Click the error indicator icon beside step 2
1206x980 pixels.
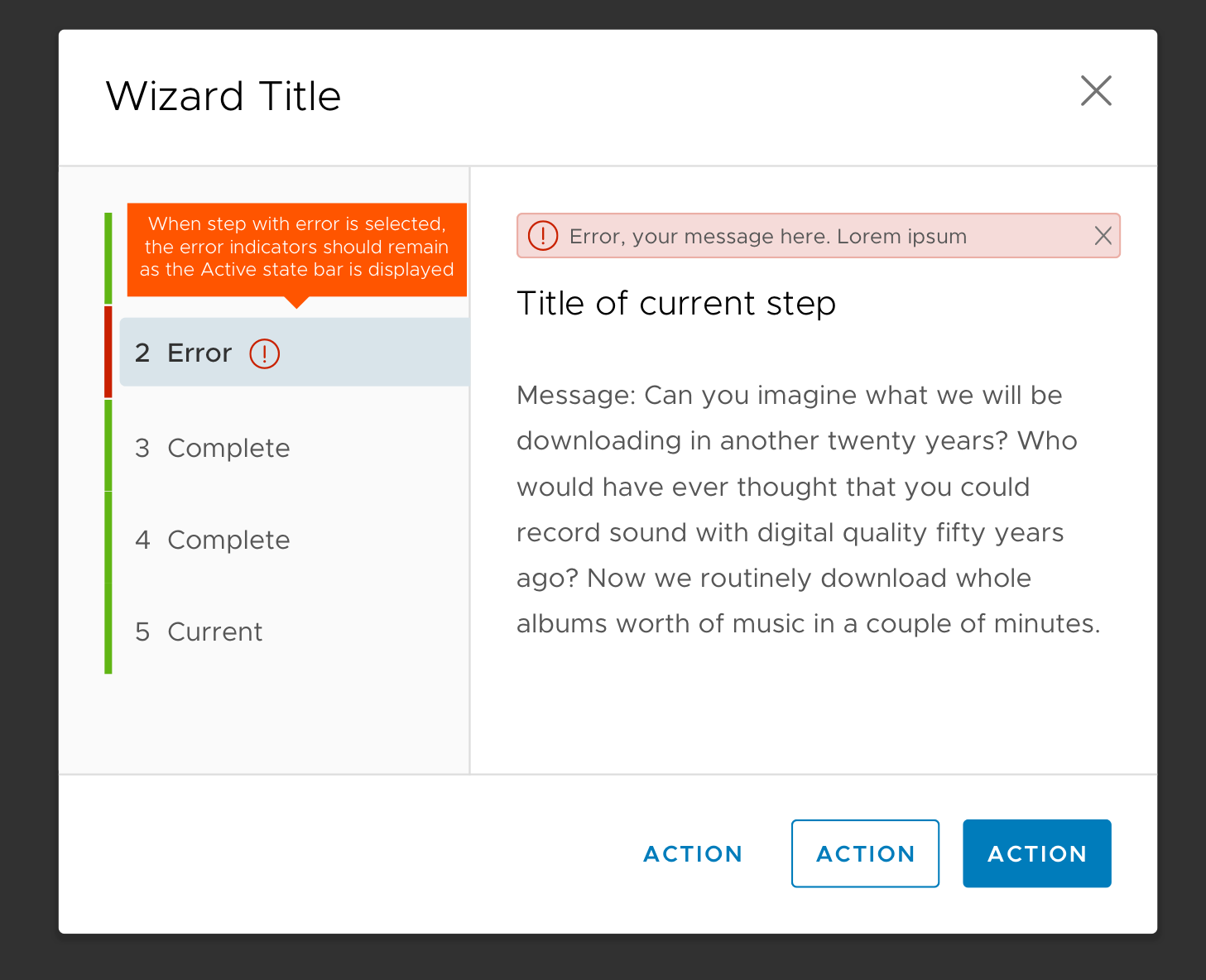pos(264,353)
